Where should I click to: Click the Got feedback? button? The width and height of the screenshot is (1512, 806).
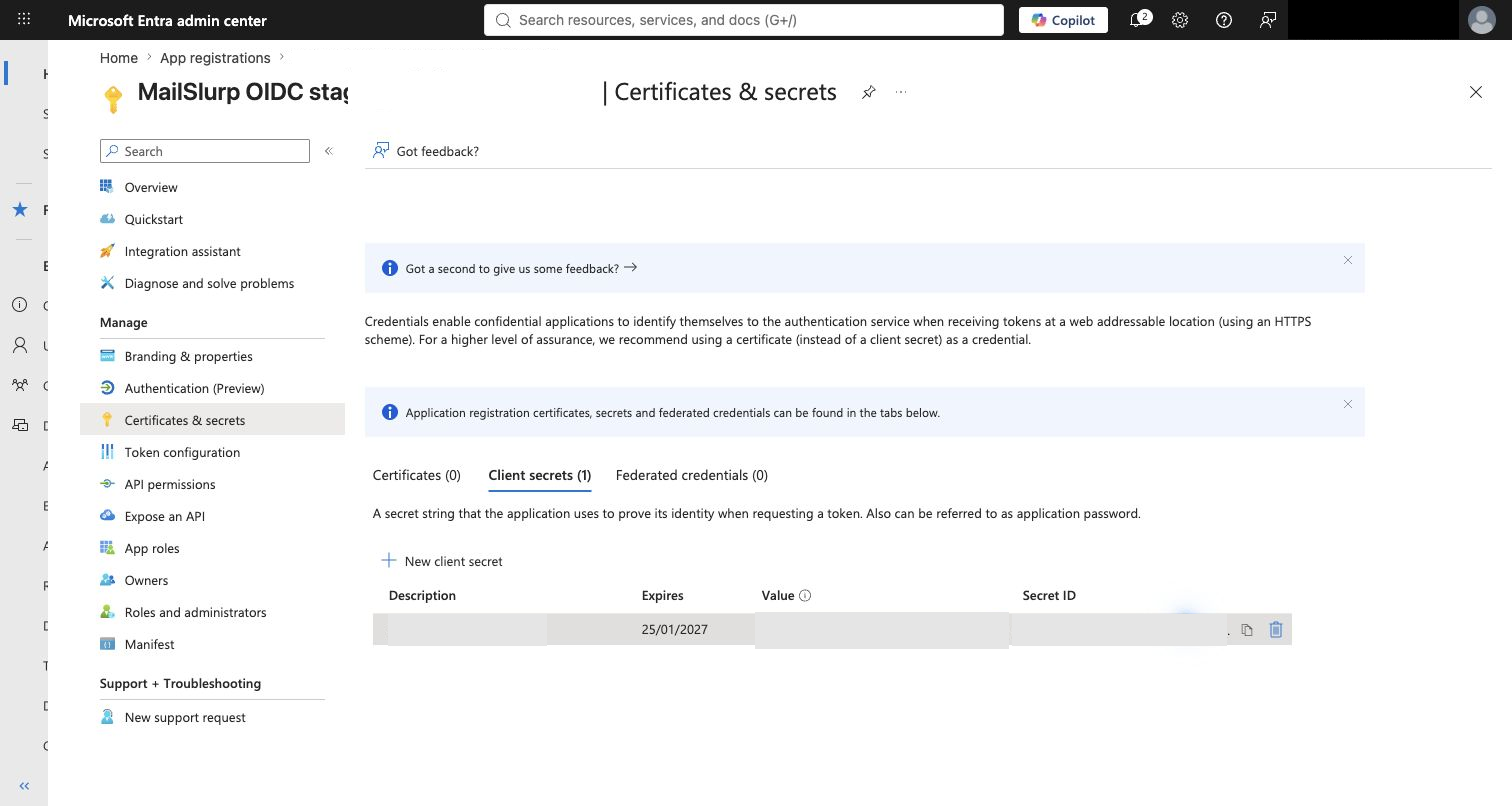coord(426,151)
